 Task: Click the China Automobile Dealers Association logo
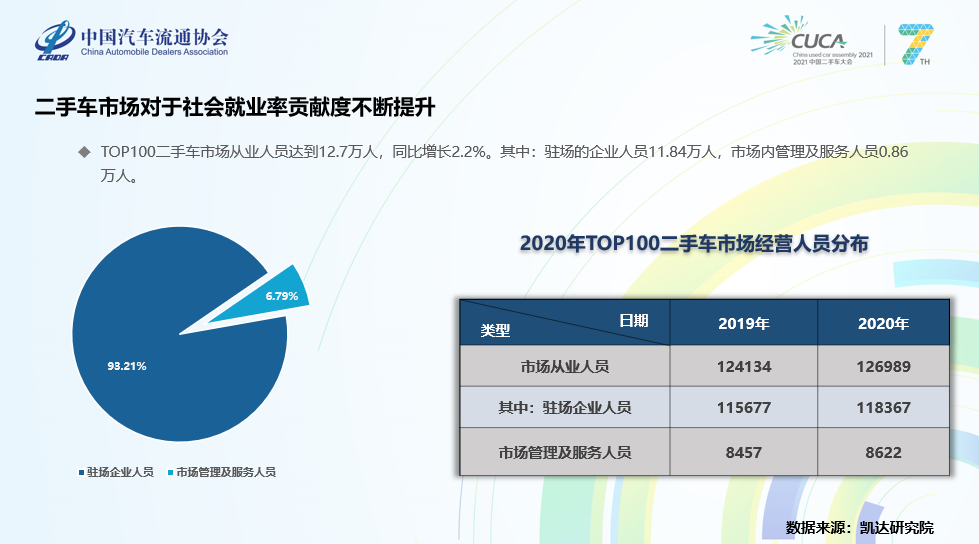(x=132, y=41)
